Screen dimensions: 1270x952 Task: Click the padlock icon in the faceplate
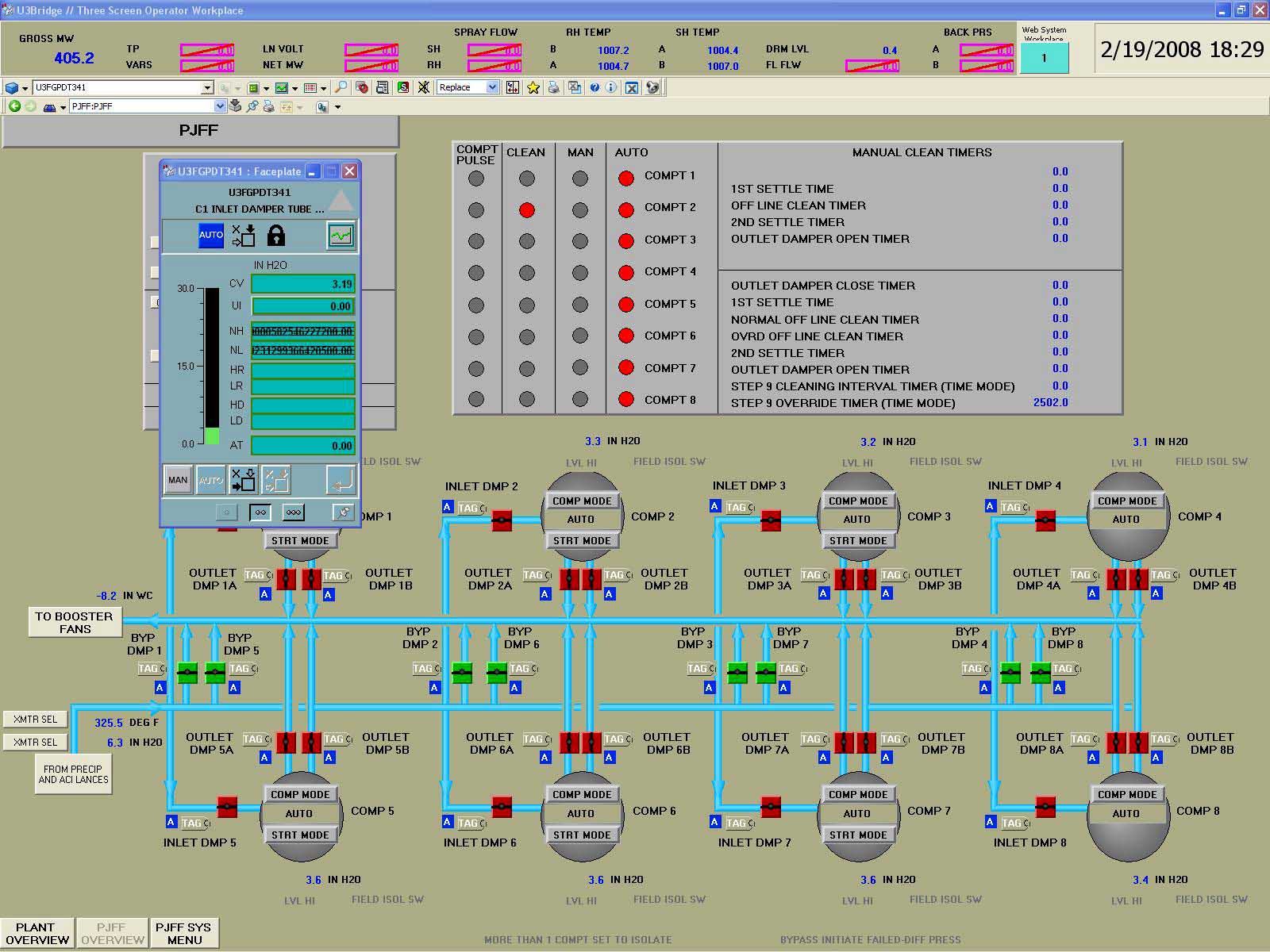coord(275,235)
